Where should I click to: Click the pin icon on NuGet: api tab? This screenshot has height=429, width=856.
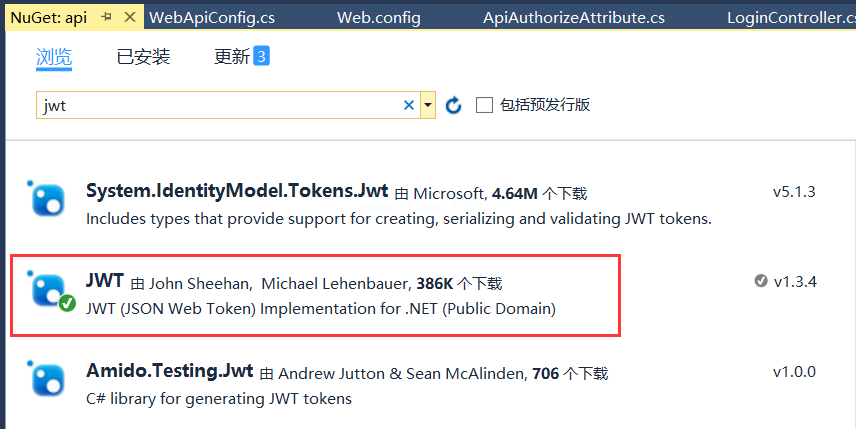coord(107,17)
